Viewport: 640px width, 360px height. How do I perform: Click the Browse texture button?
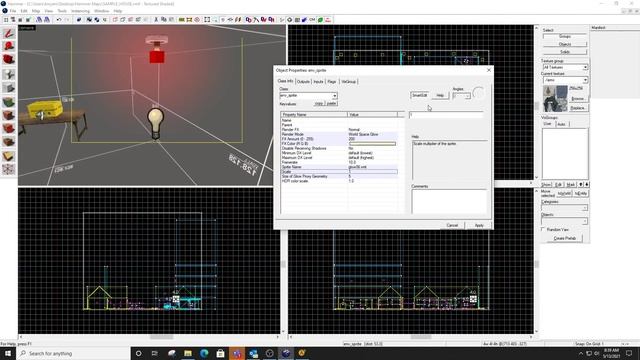tap(577, 99)
